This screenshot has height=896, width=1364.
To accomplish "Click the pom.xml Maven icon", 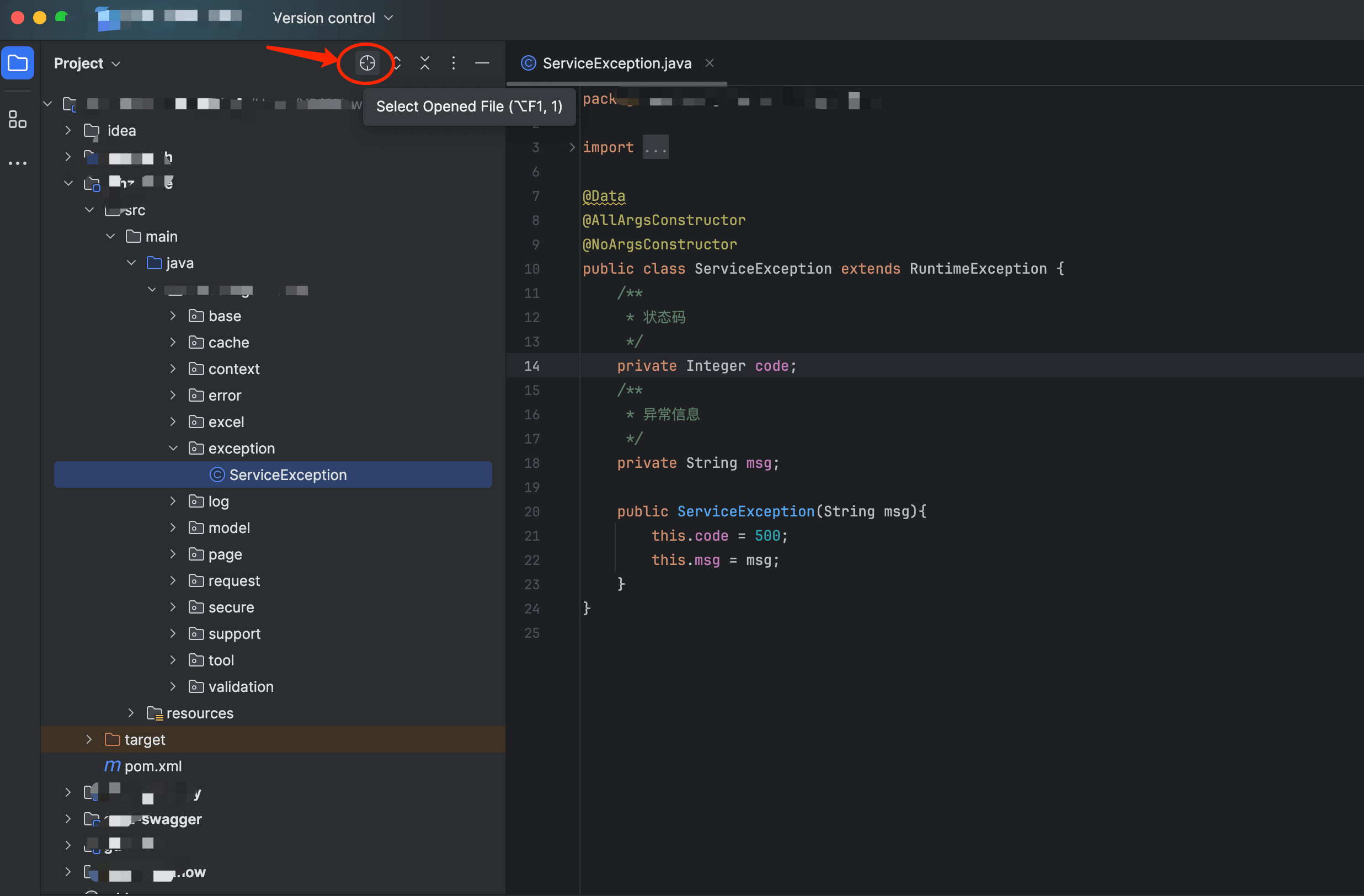I will point(113,766).
